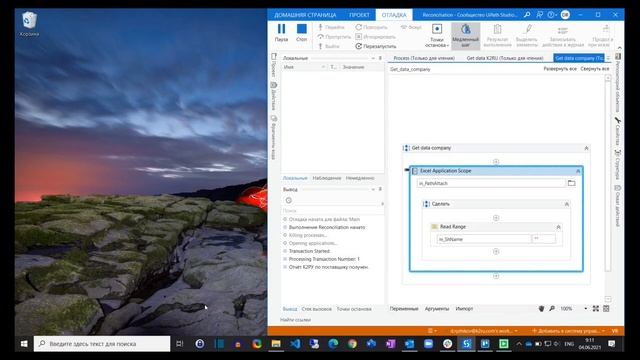Click the Перейти step-into button
The height and width of the screenshot is (360, 640).
331,27
